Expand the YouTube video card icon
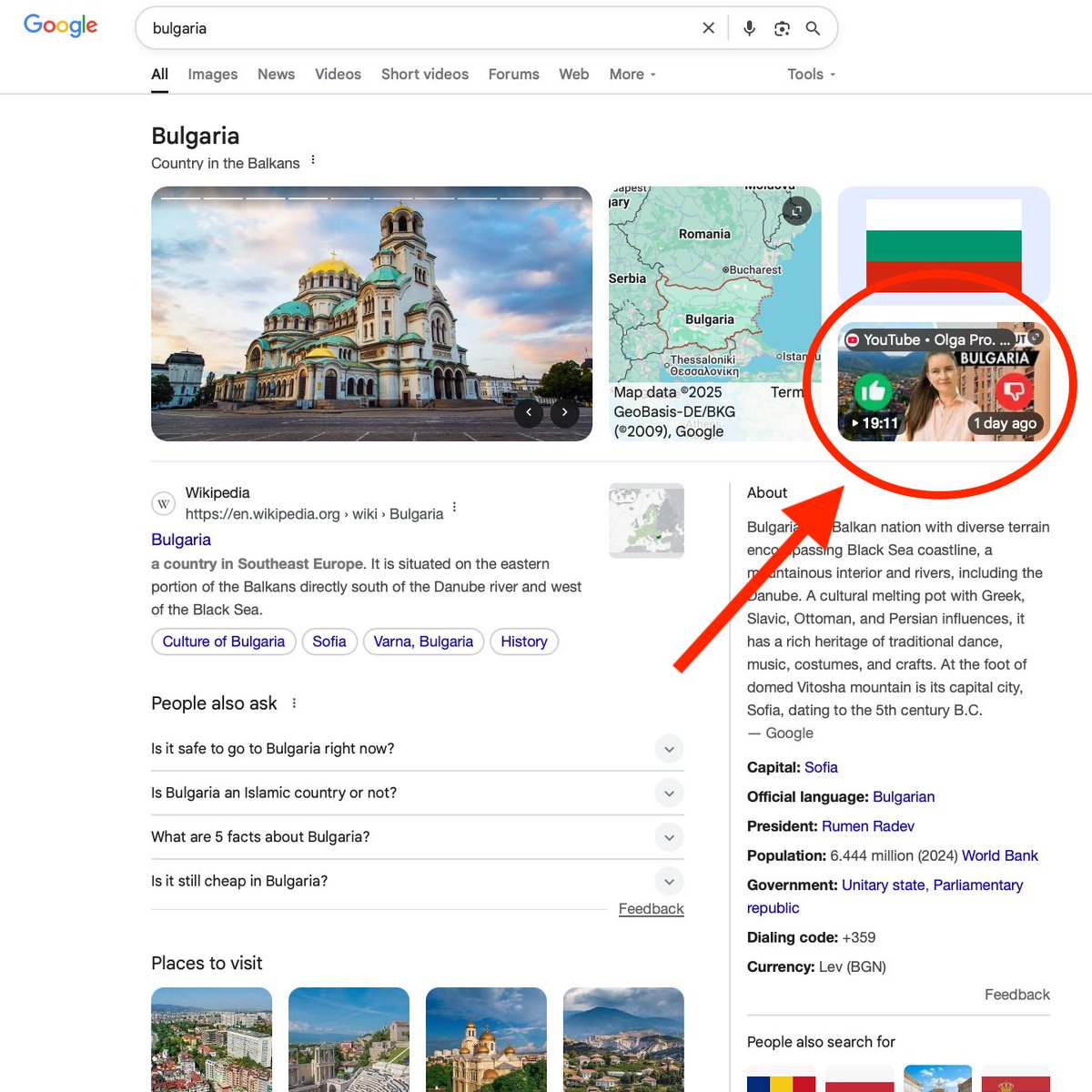The image size is (1092, 1092). (x=1036, y=337)
